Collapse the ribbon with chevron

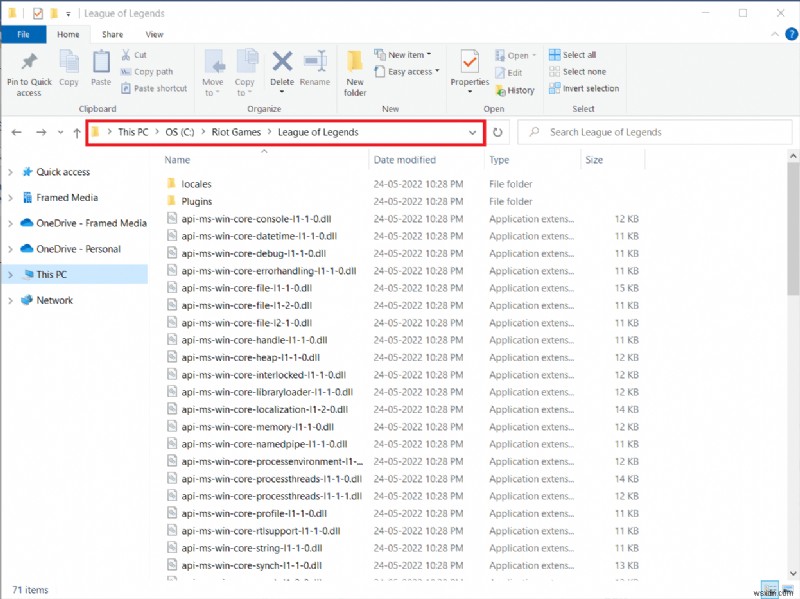774,34
